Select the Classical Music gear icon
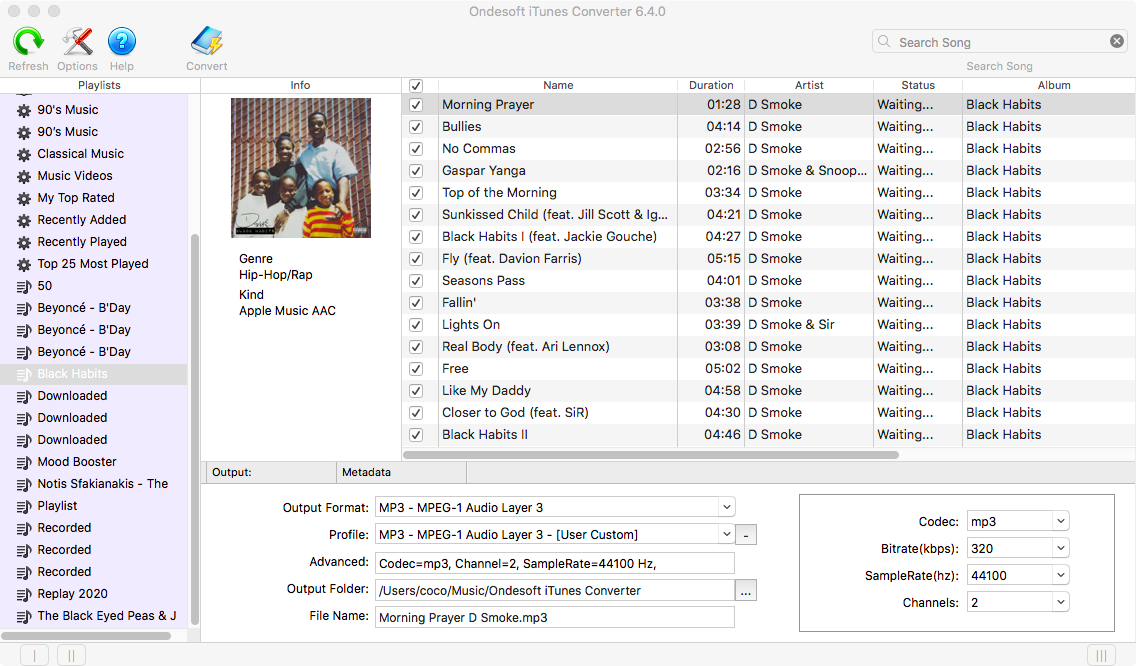Image resolution: width=1136 pixels, height=666 pixels. (x=24, y=154)
